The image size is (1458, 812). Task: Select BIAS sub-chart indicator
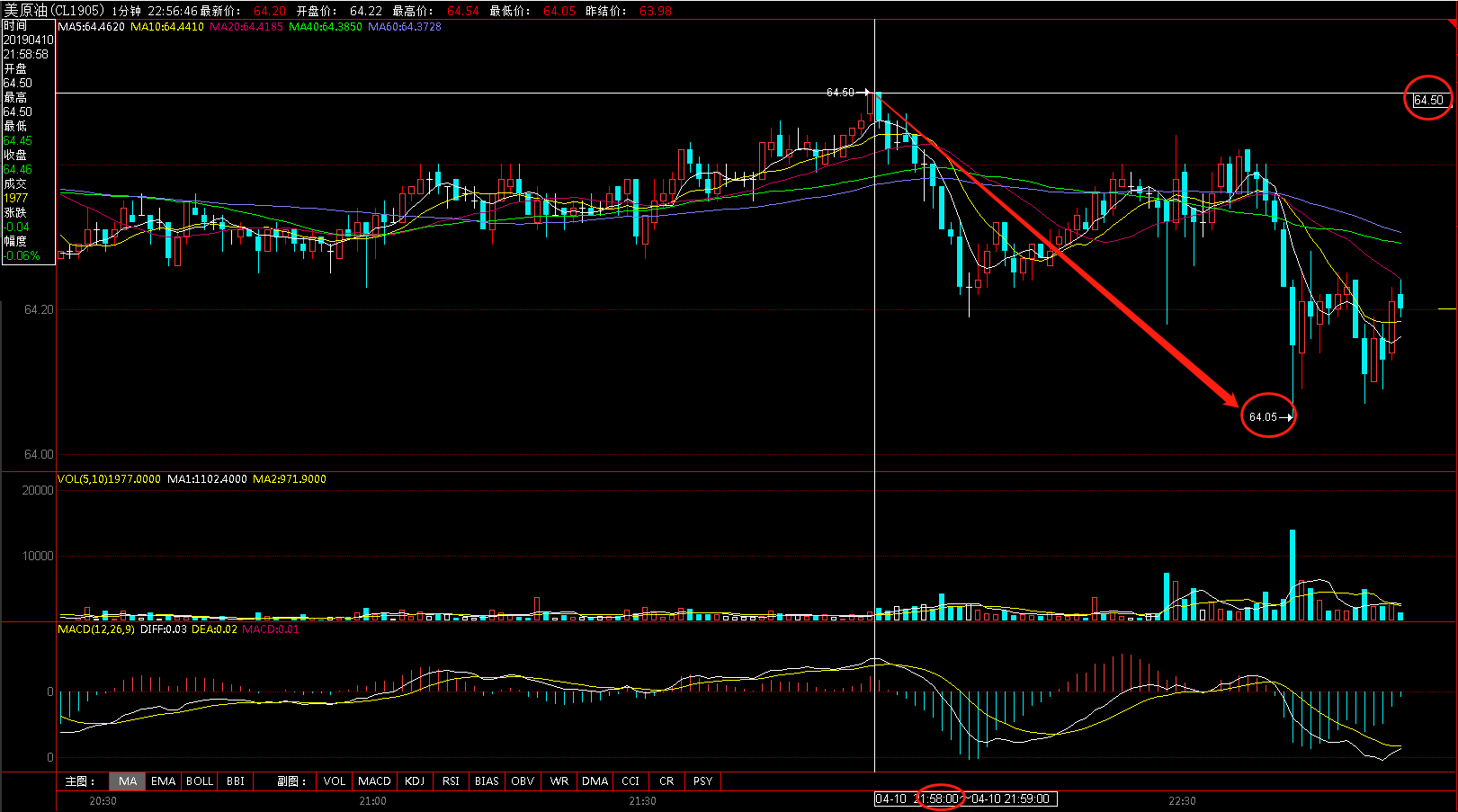point(487,781)
